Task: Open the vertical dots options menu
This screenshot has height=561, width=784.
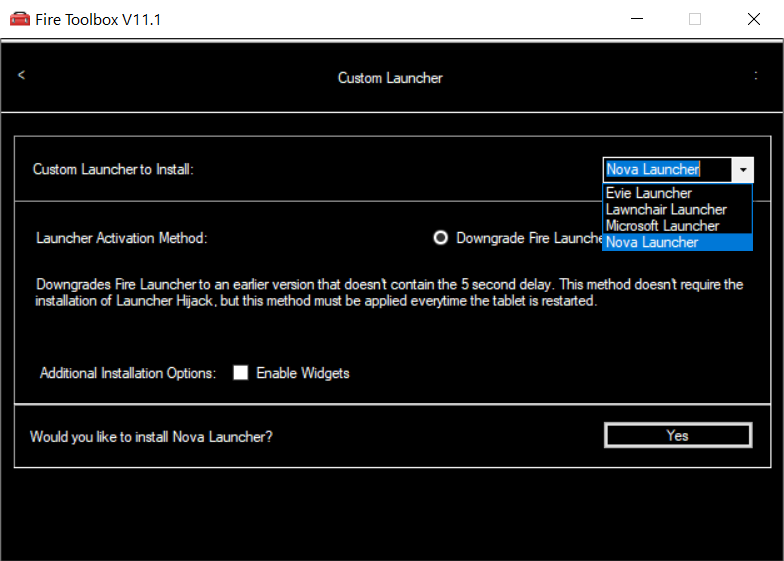Action: 756,76
